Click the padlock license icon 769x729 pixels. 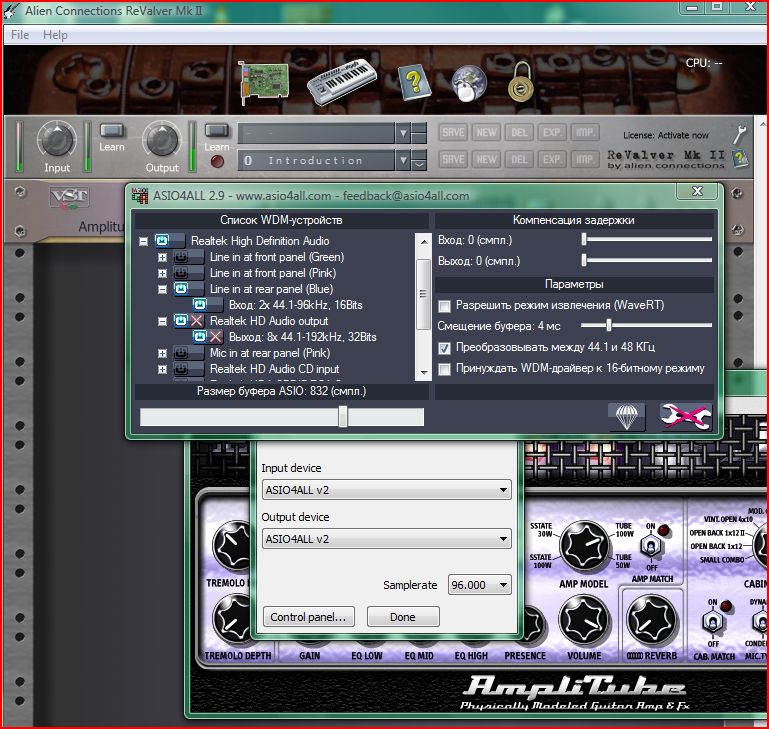pyautogui.click(x=520, y=81)
